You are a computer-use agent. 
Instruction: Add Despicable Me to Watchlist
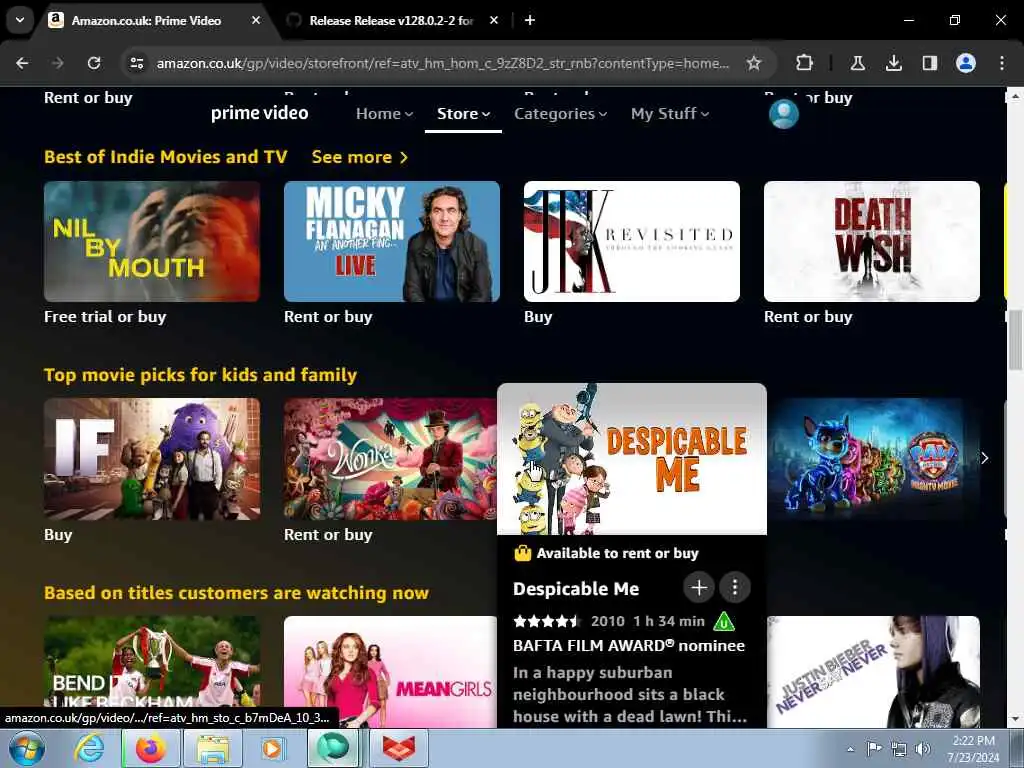pos(699,588)
